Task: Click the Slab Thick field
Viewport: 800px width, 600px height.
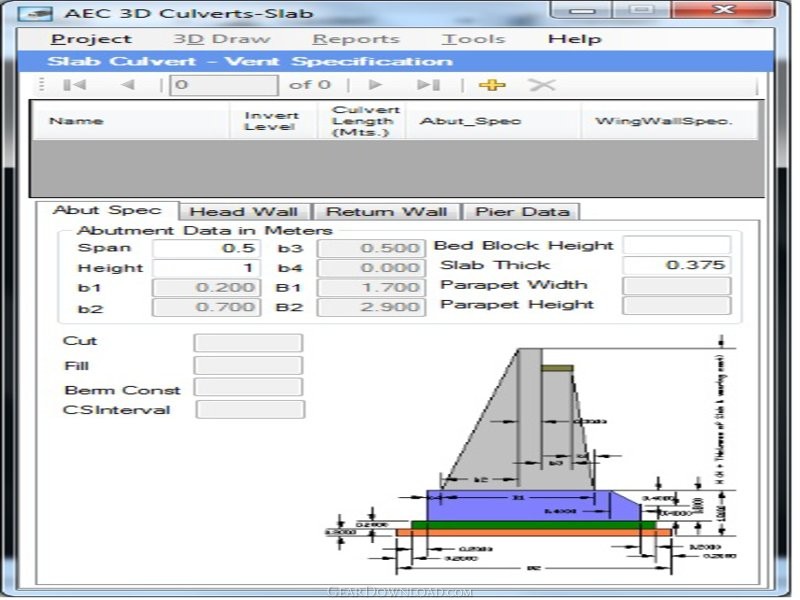Action: 677,265
